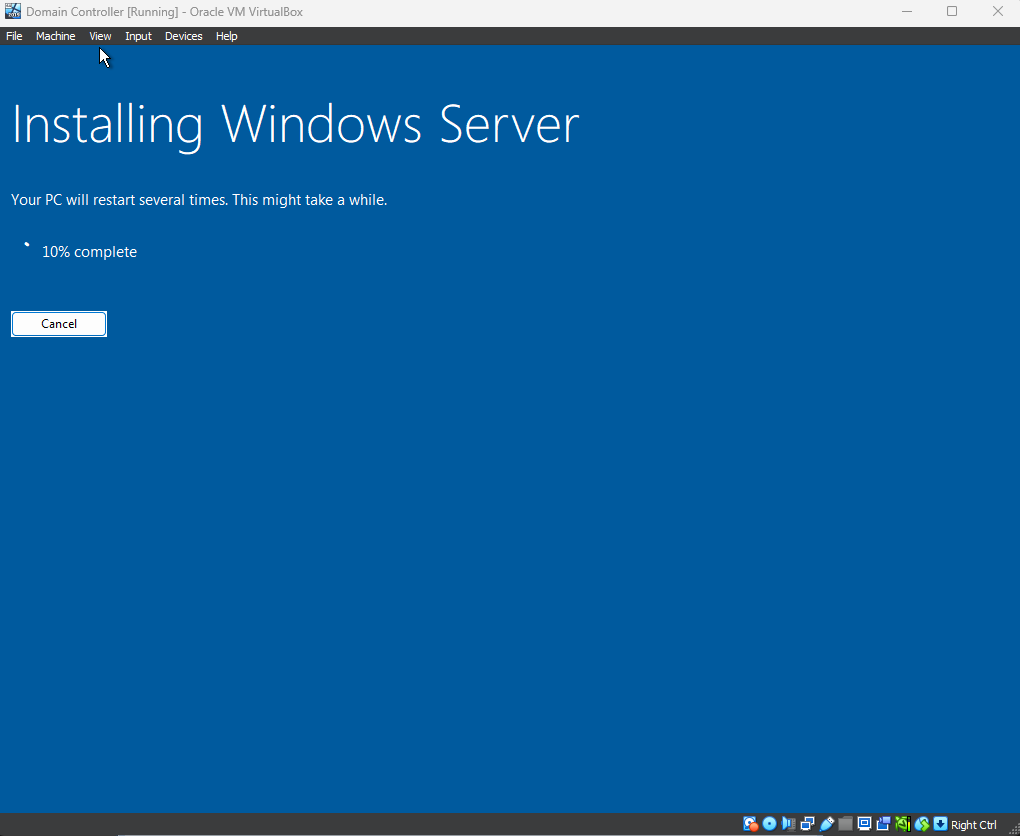Toggle the mouse integration status icon
The image size is (1020, 836).
point(922,824)
